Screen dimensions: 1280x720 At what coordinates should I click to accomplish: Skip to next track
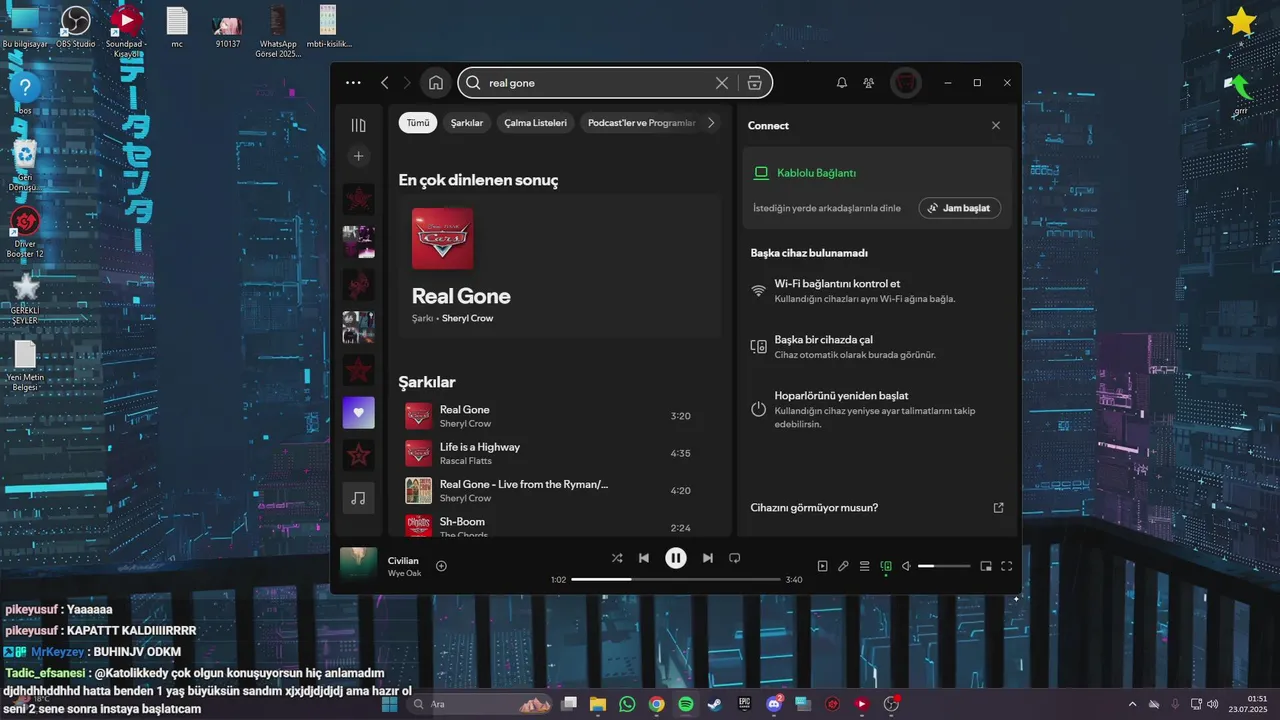click(x=708, y=558)
